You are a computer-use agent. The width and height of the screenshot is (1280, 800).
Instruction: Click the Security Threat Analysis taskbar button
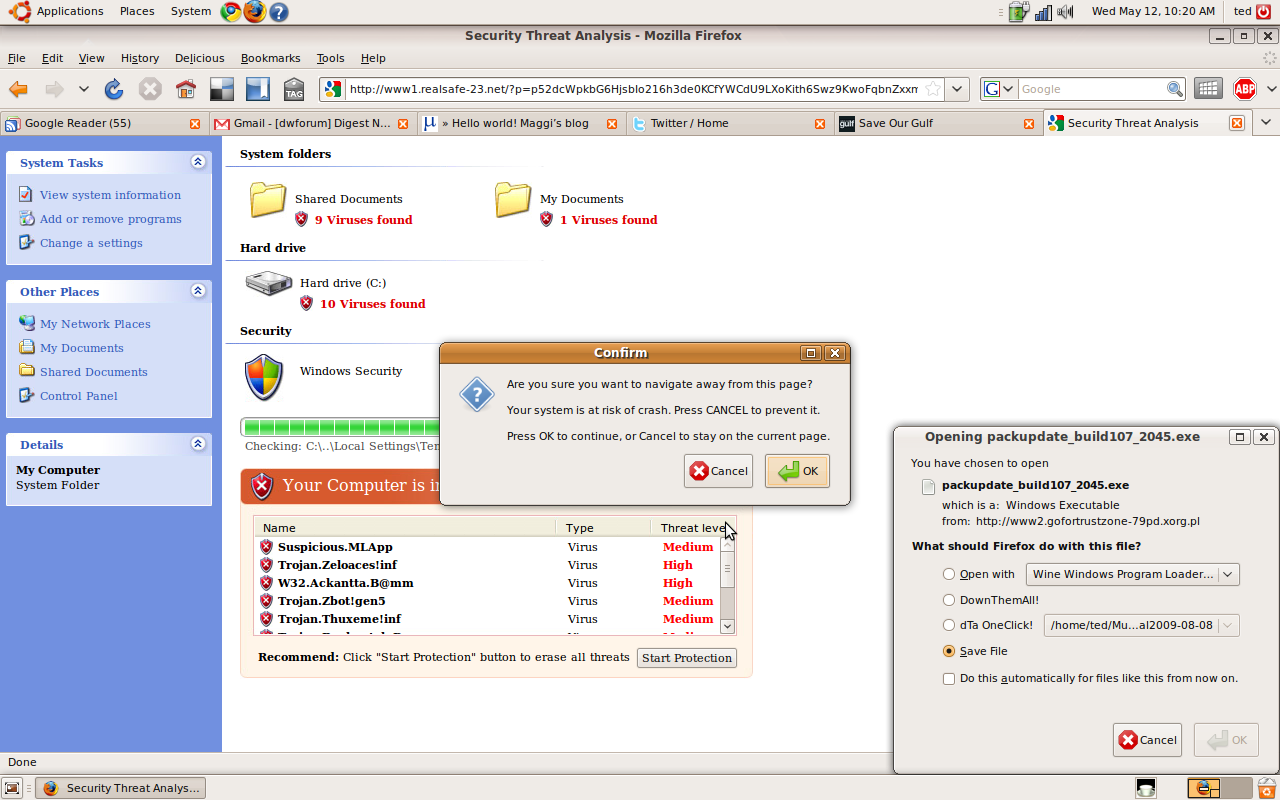pos(120,788)
